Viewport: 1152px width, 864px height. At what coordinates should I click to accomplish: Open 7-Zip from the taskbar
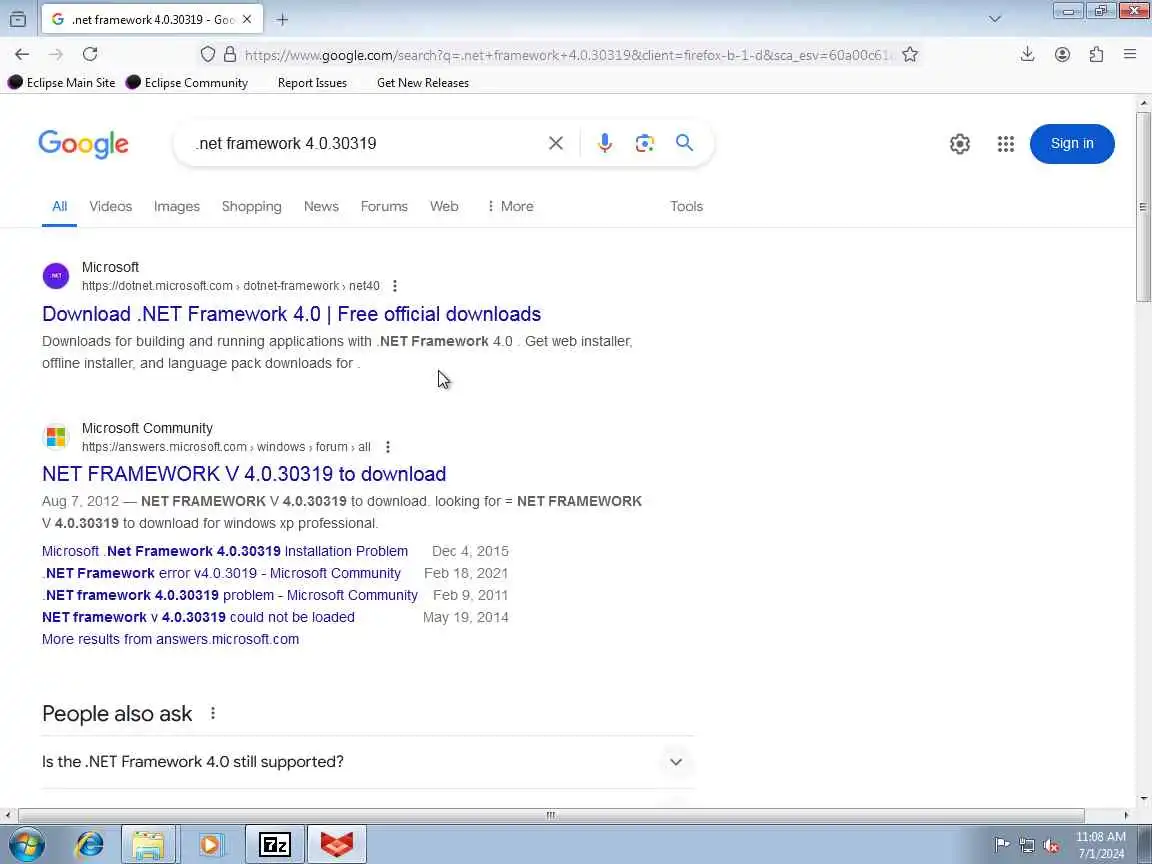(x=275, y=844)
